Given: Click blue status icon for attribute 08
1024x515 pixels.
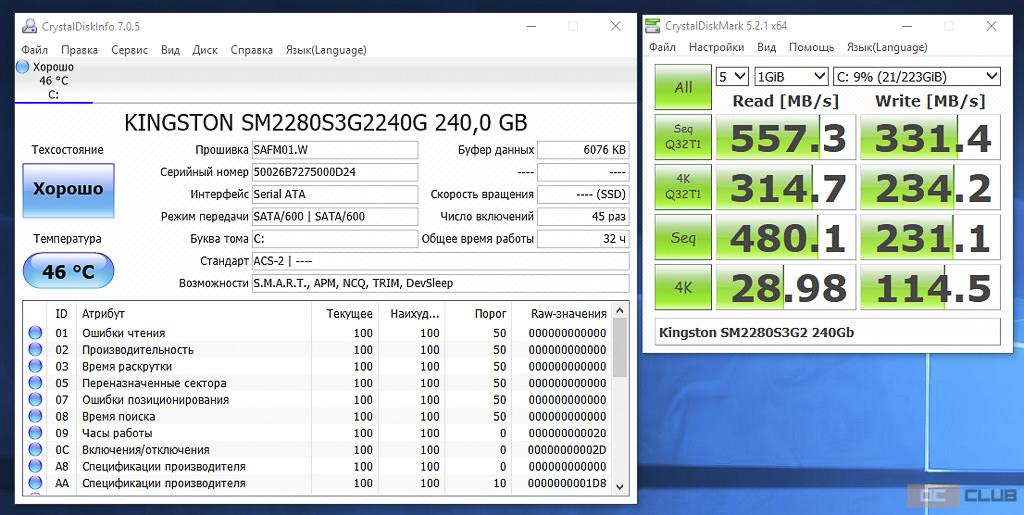Looking at the screenshot, I should (35, 416).
